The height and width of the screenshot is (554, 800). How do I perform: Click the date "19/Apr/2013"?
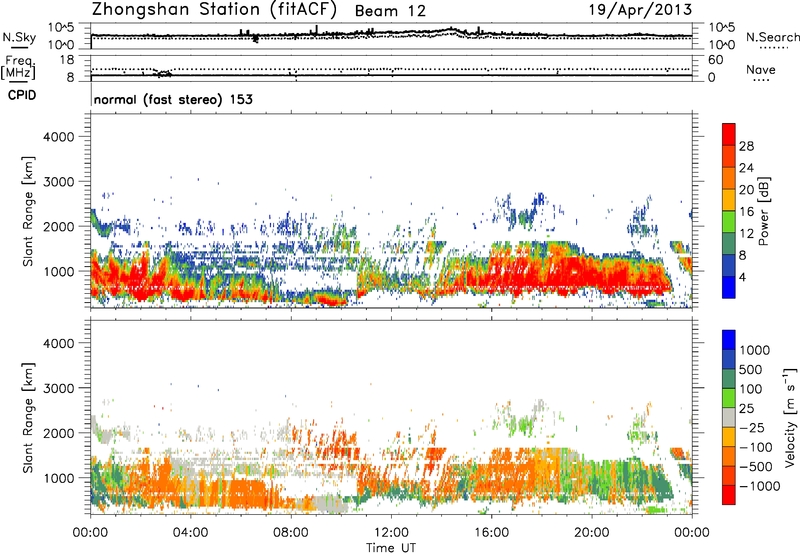(641, 10)
